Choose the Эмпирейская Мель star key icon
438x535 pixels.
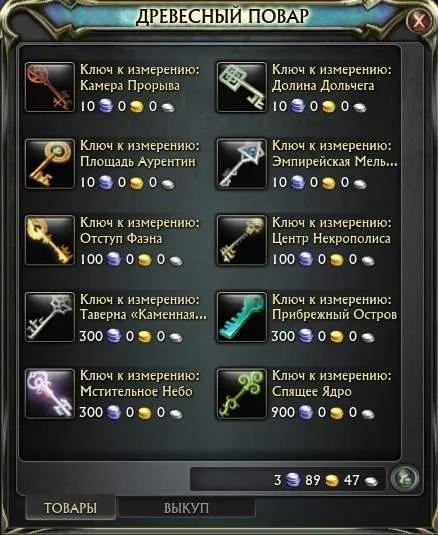coord(242,163)
